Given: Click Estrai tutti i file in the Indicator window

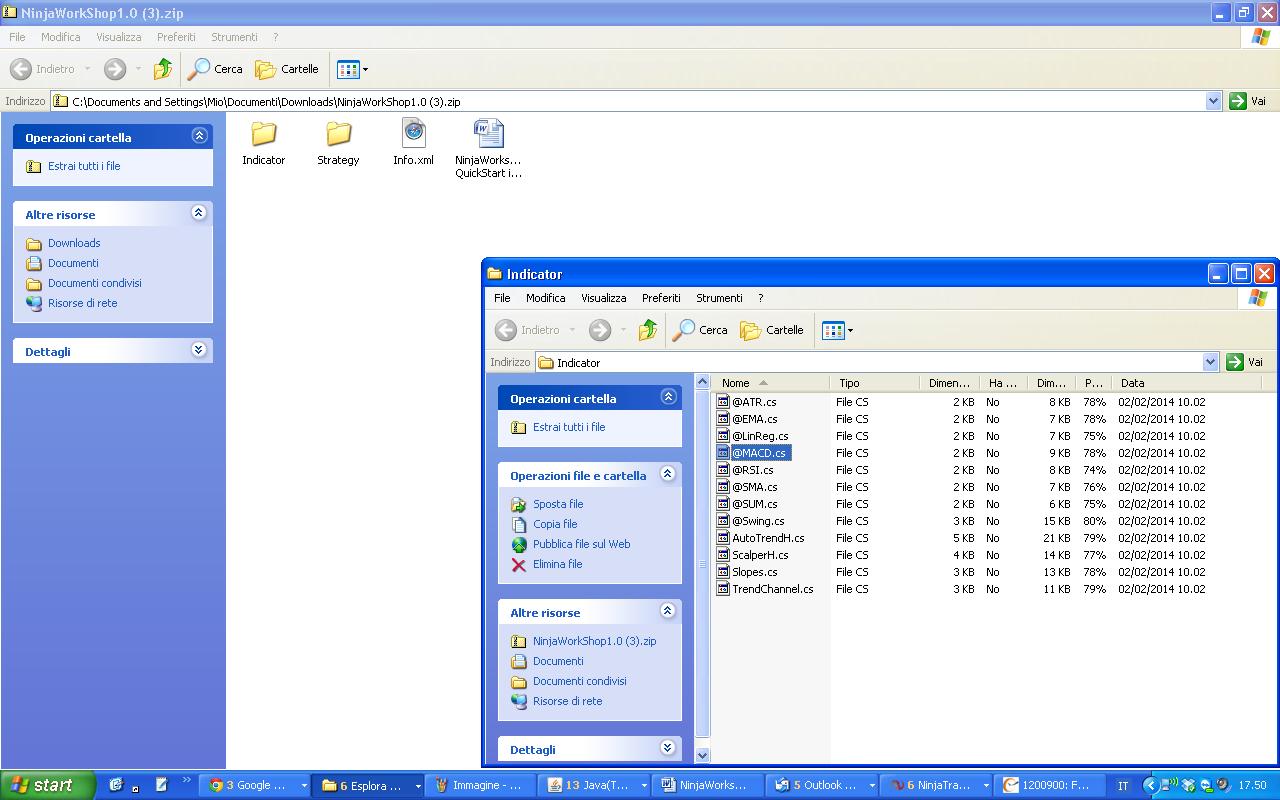Looking at the screenshot, I should (x=569, y=427).
